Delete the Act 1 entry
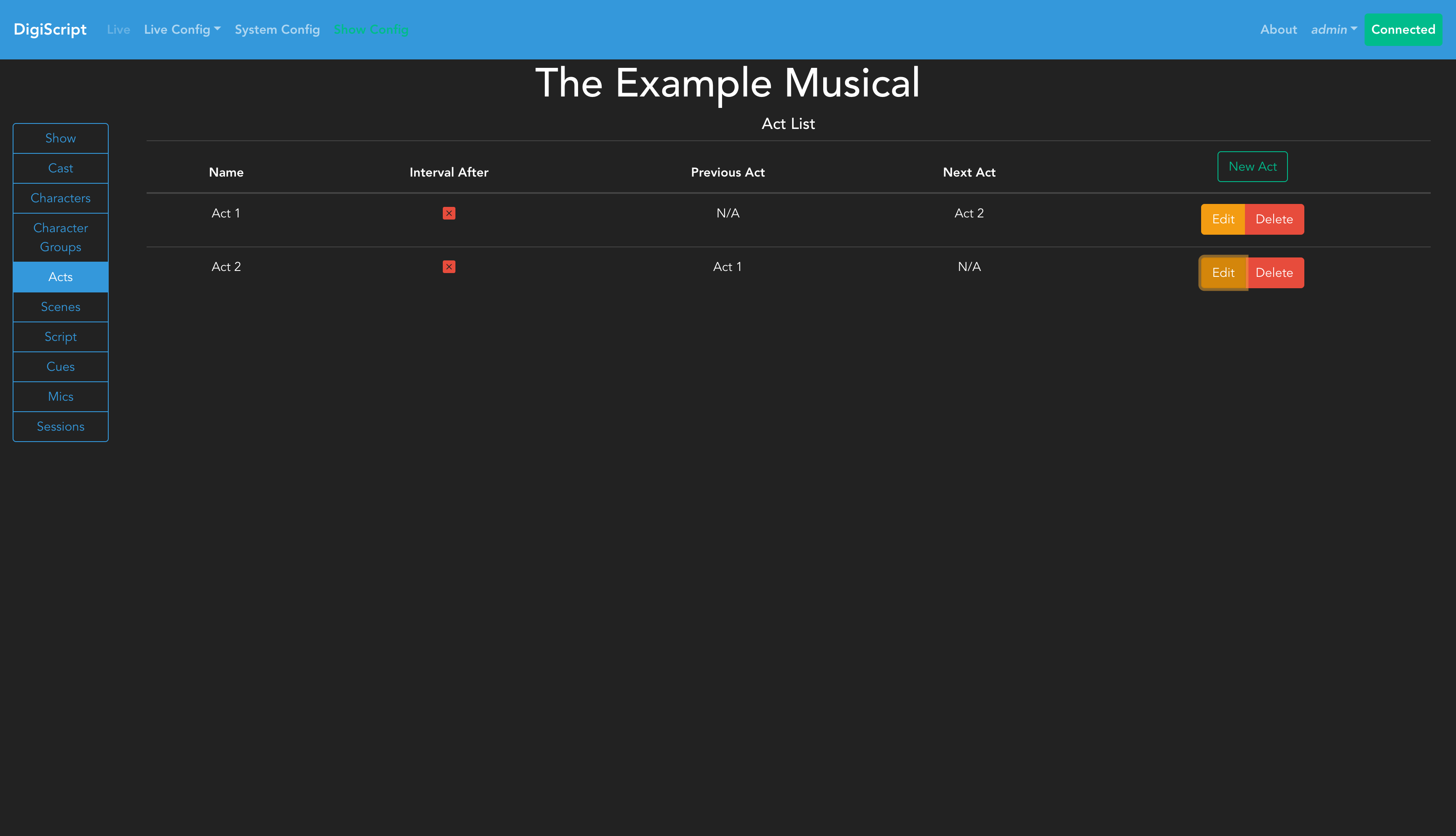The image size is (1456, 836). pyautogui.click(x=1274, y=220)
